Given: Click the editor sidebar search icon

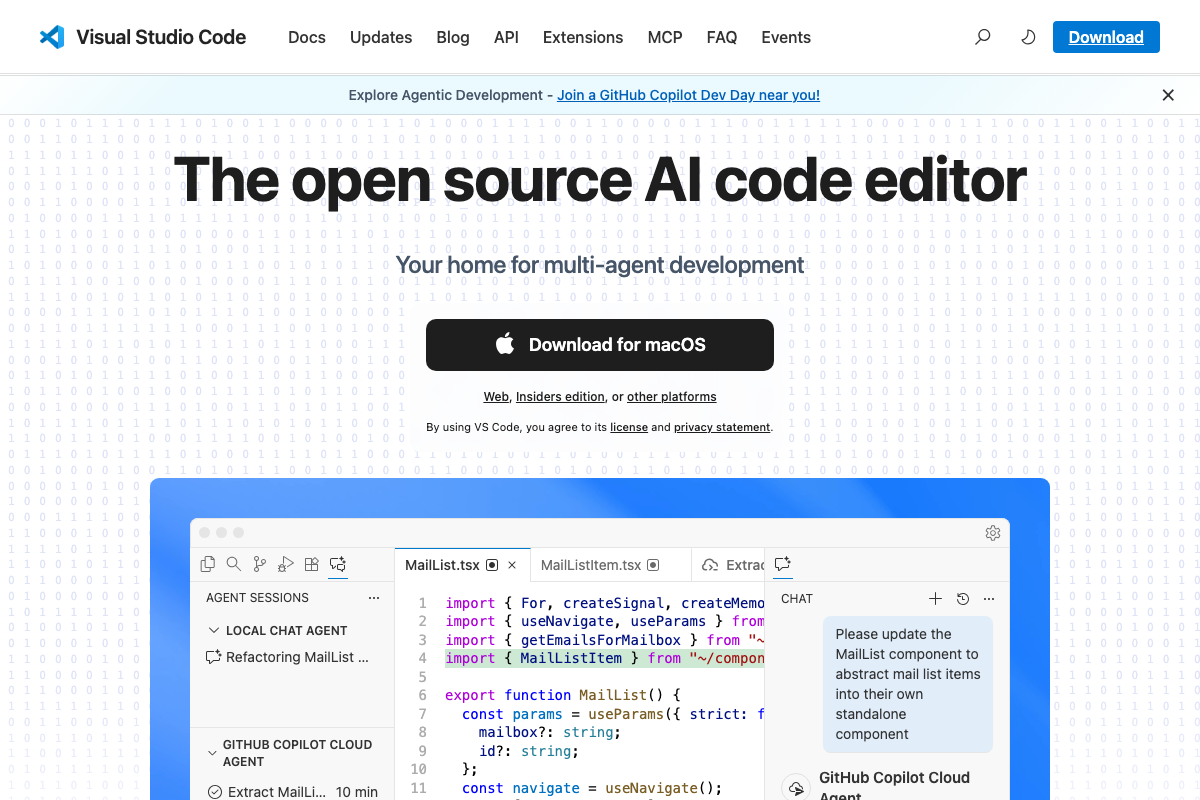Looking at the screenshot, I should click(x=234, y=564).
